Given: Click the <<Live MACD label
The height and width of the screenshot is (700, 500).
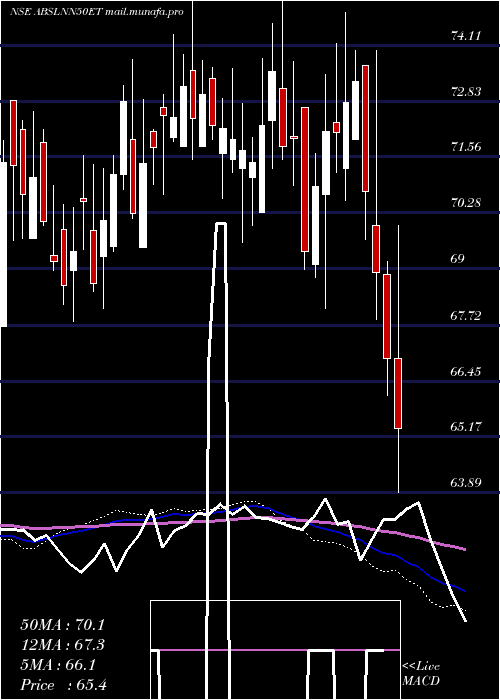Looking at the screenshot, I should 421,674.
